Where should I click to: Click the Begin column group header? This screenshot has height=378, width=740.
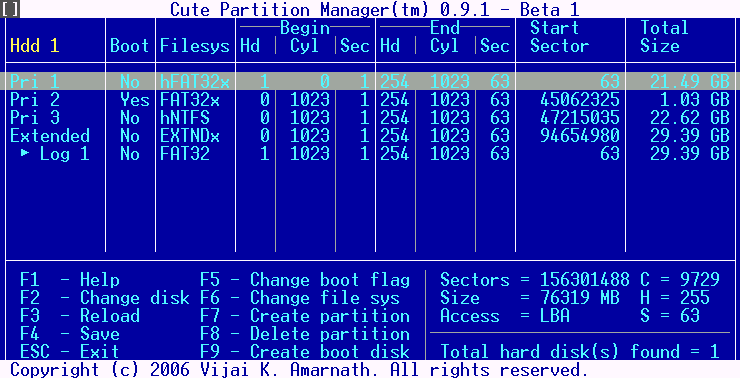click(305, 28)
